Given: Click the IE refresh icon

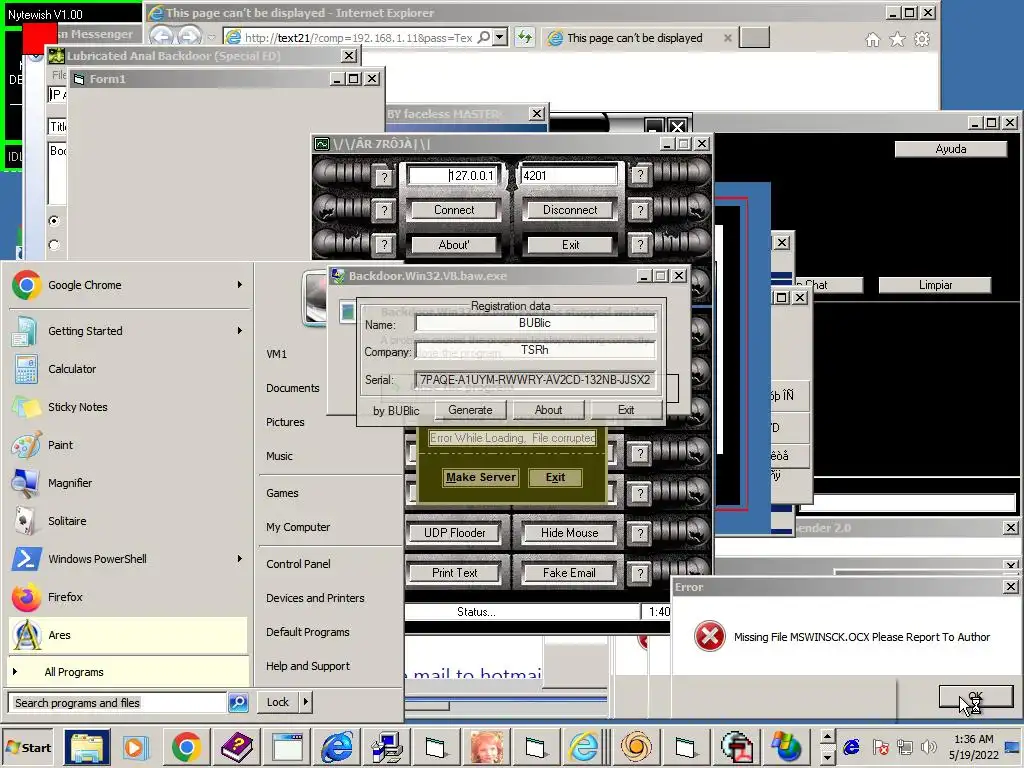Looking at the screenshot, I should point(525,37).
